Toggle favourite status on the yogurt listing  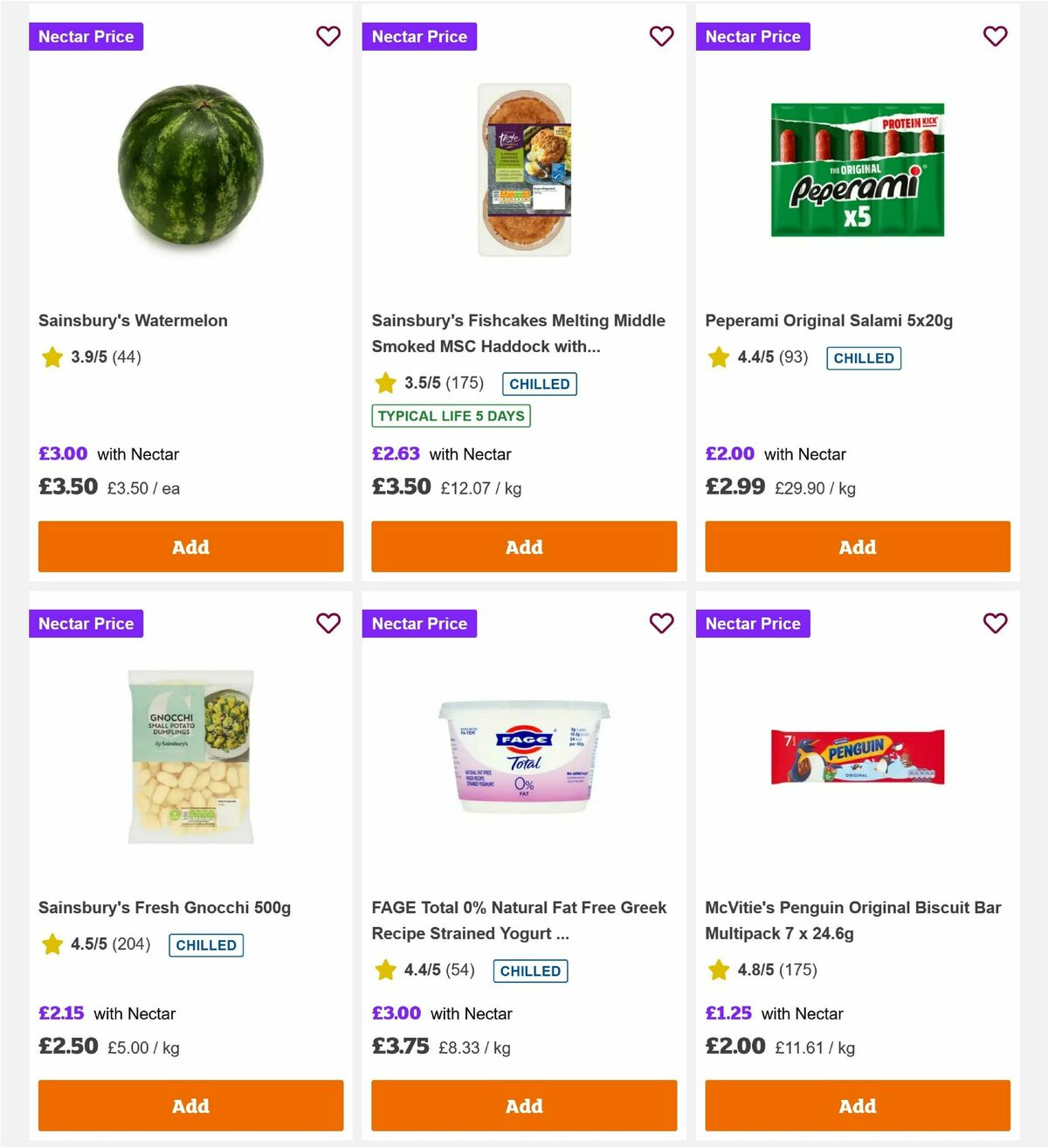(662, 624)
